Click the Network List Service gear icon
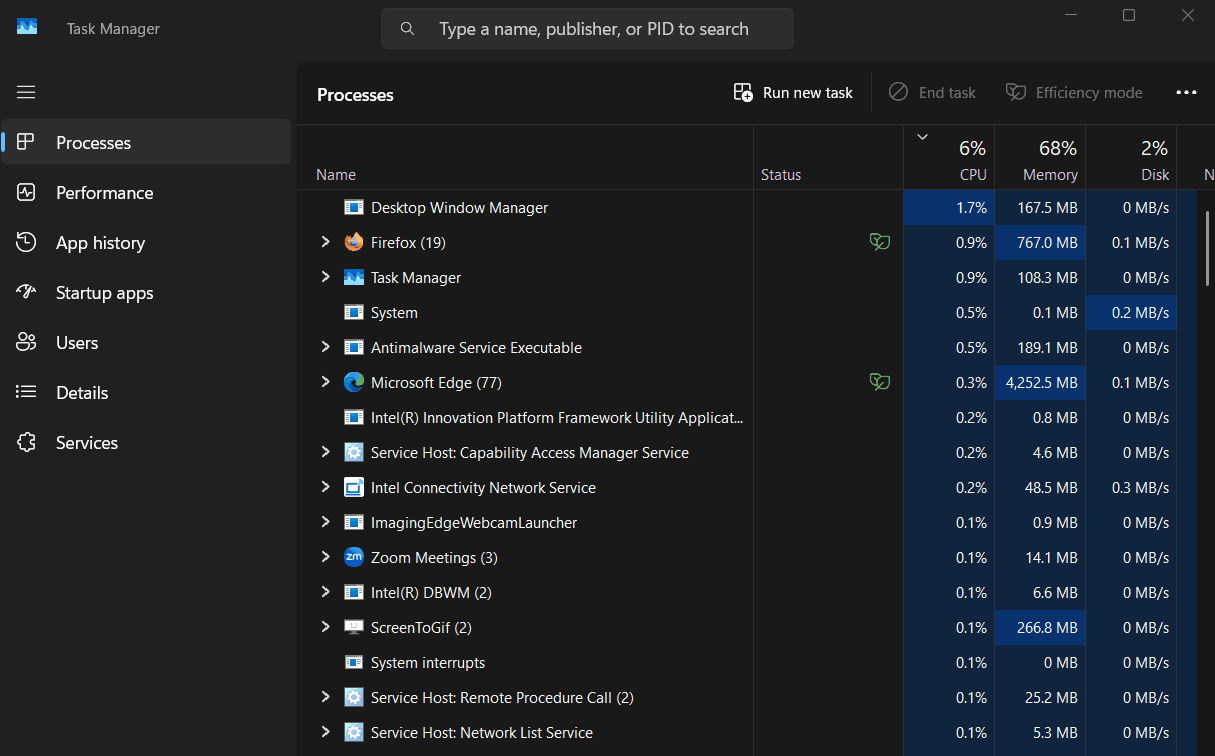The height and width of the screenshot is (756, 1215). click(354, 732)
